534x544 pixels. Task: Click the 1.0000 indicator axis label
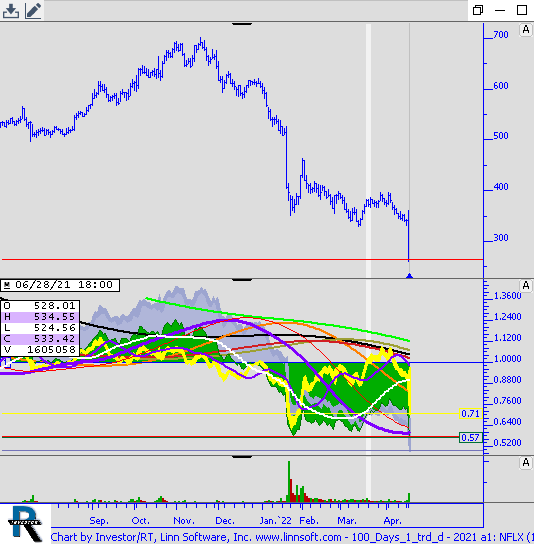click(508, 359)
